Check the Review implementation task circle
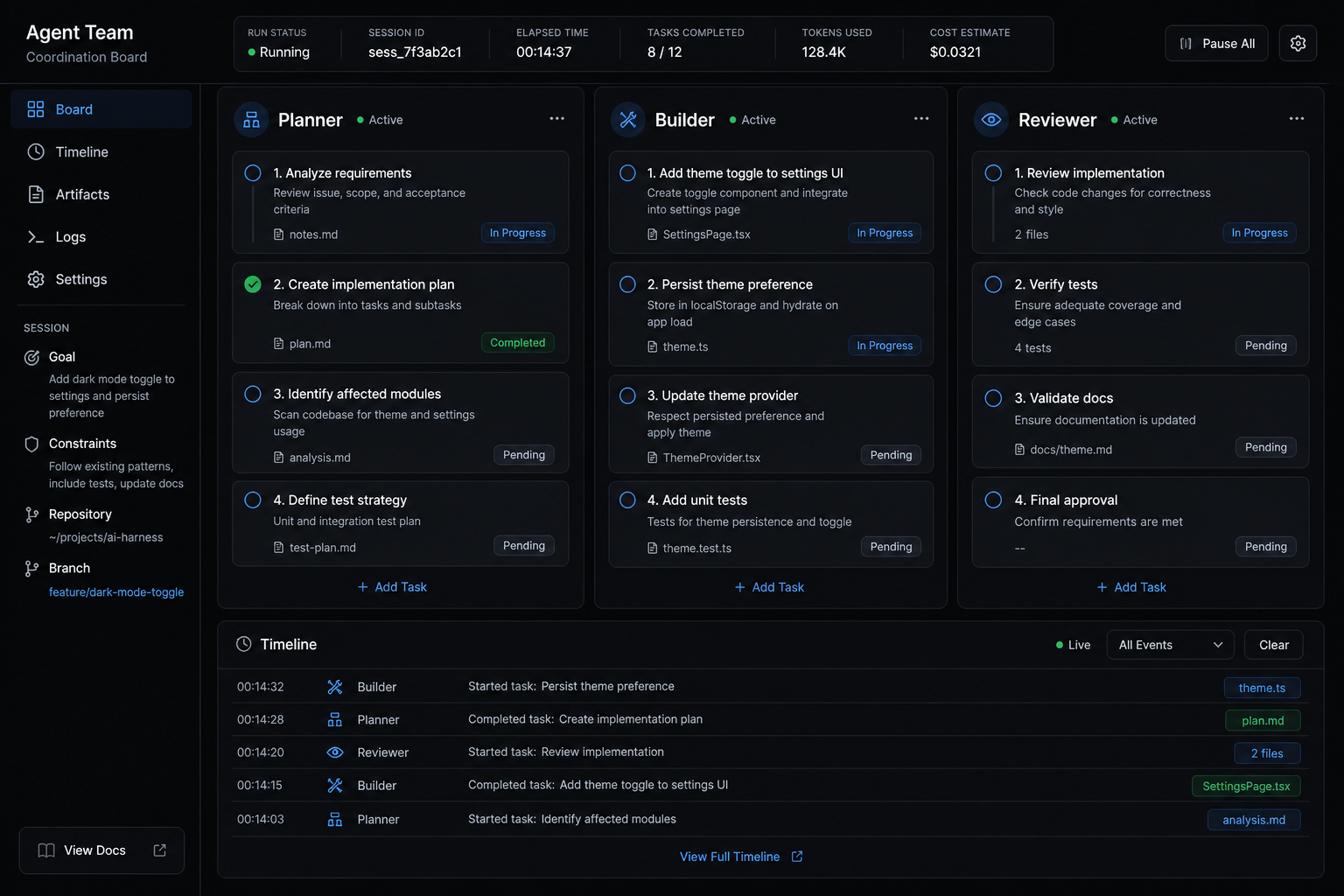Viewport: 1344px width, 896px height. point(993,173)
